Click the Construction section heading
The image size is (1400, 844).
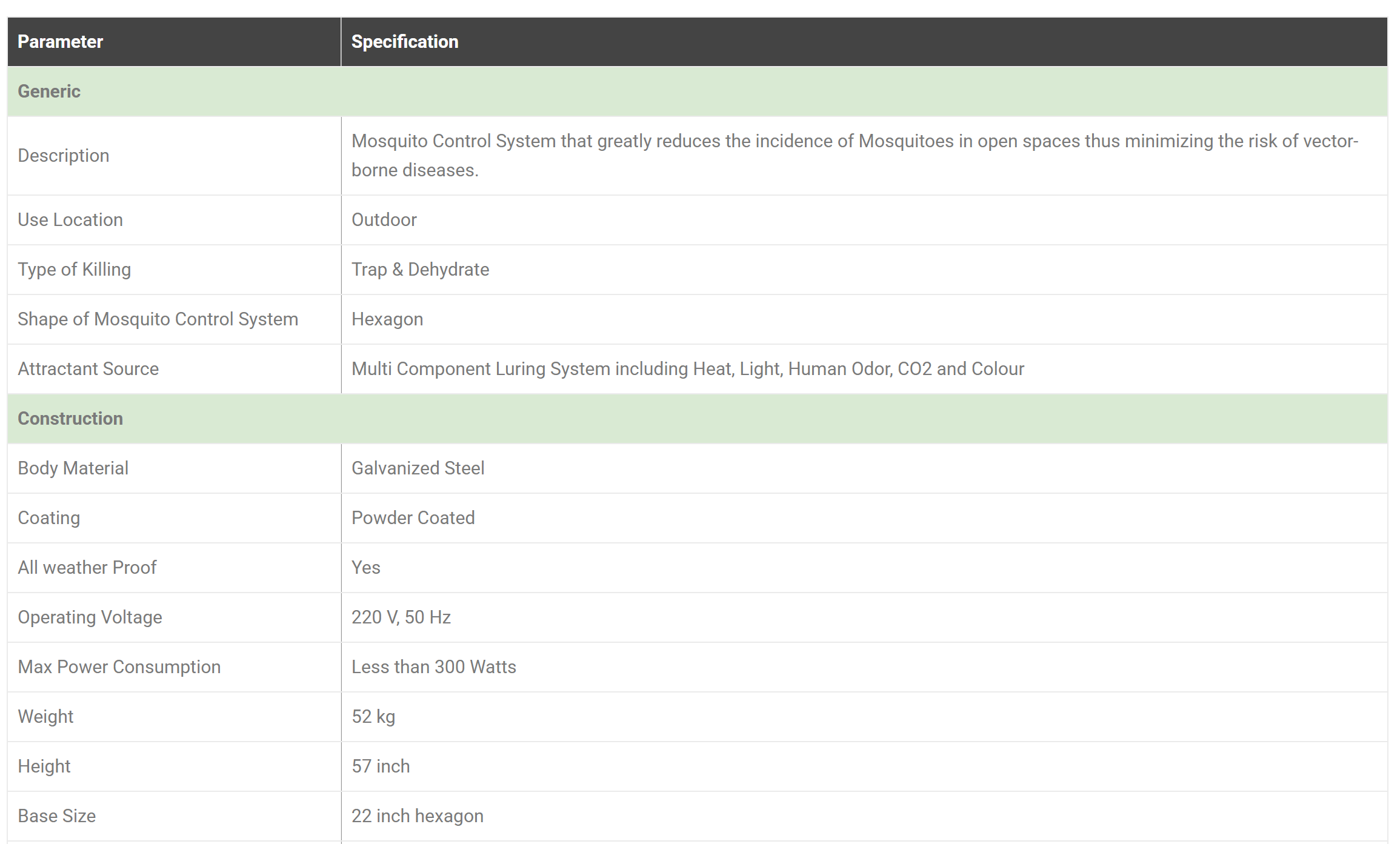(70, 419)
